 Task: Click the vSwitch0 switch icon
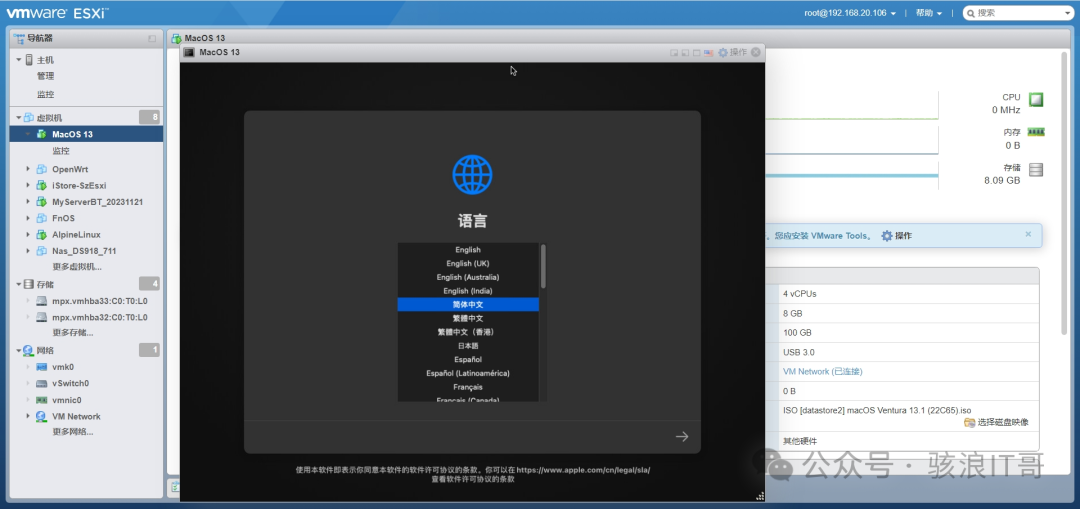point(41,384)
